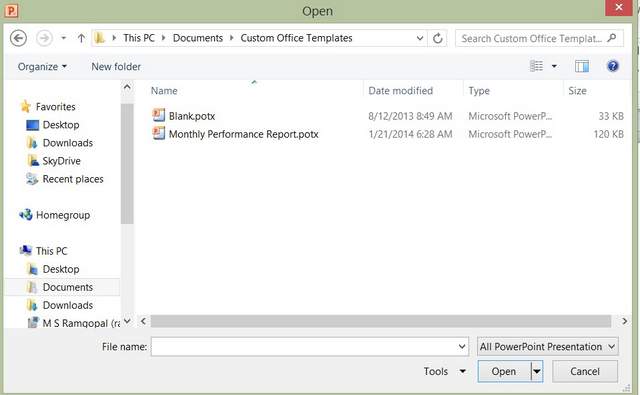Open the view options dropdown arrow

click(554, 66)
